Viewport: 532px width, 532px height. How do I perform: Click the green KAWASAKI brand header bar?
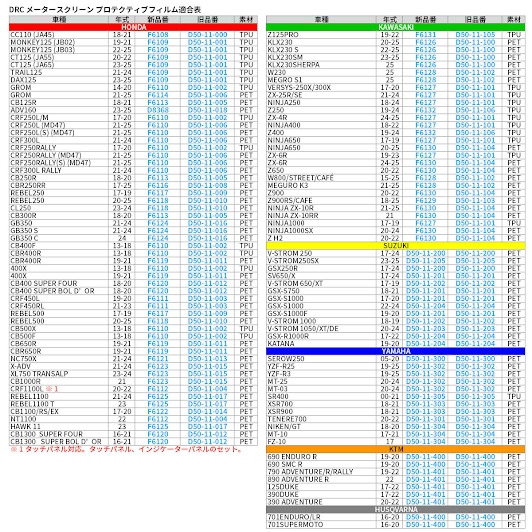point(396,27)
